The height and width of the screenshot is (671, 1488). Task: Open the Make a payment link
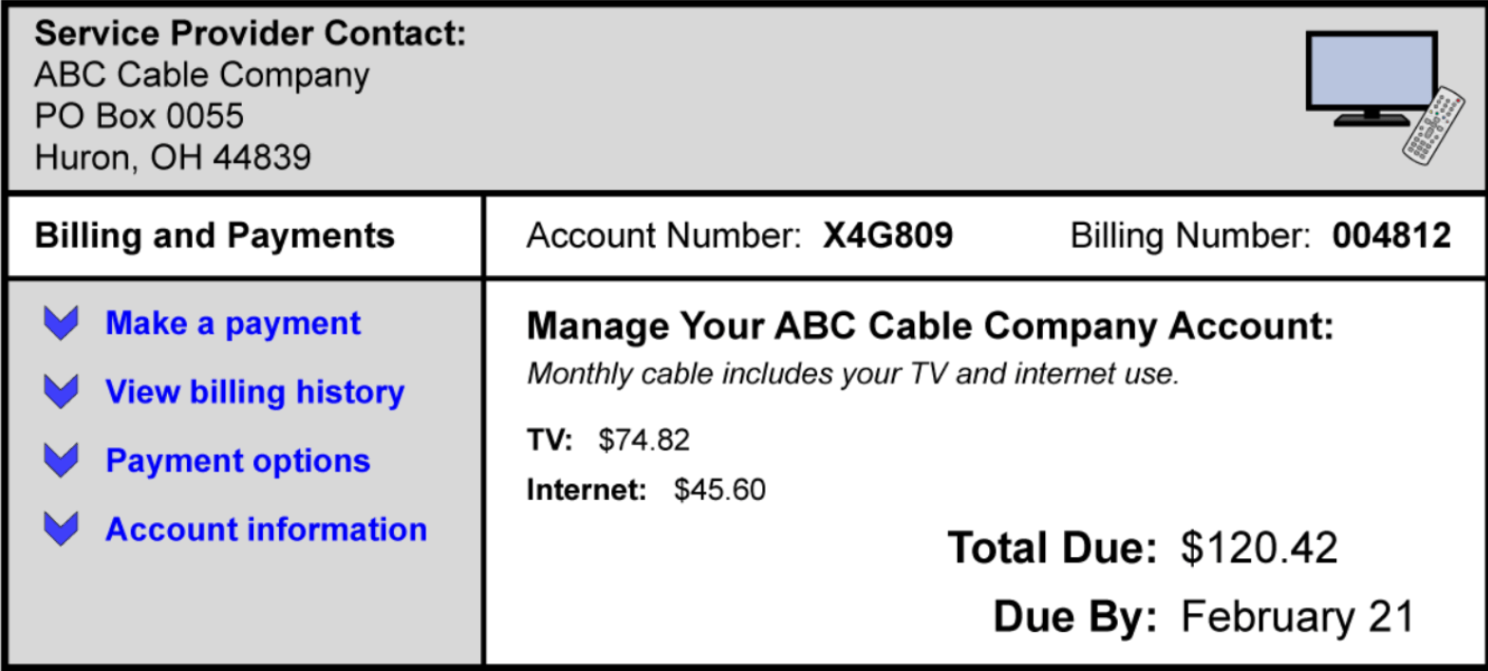point(233,323)
